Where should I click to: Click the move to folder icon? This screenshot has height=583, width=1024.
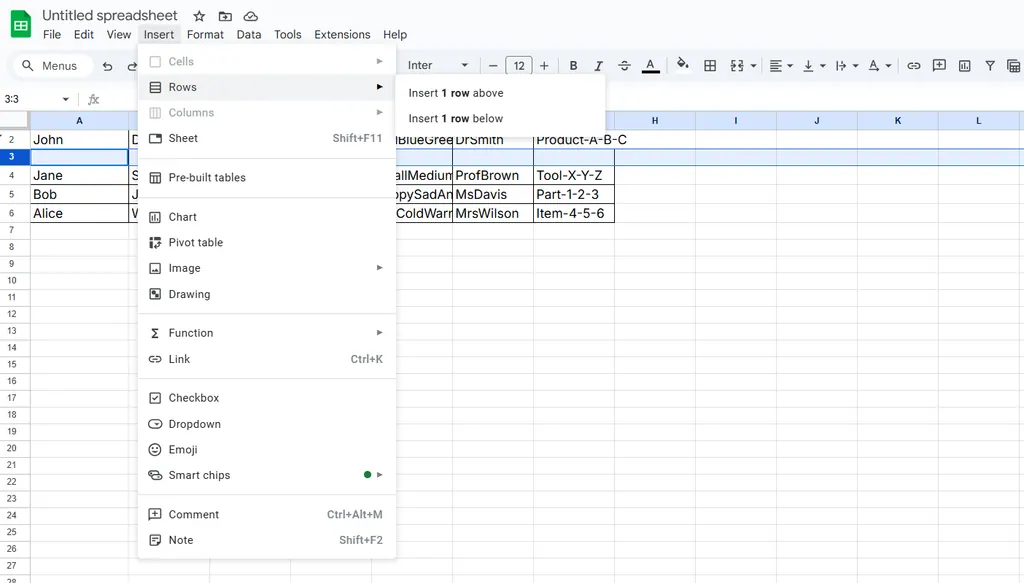[225, 16]
